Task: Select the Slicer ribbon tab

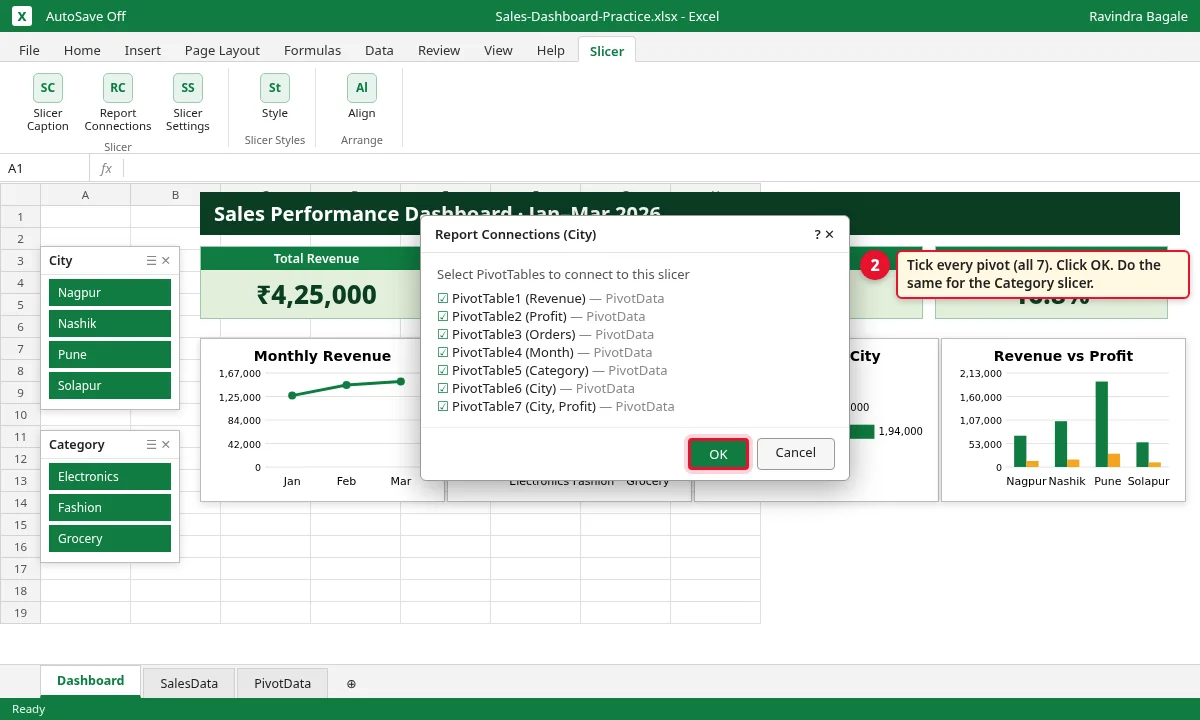Action: coord(607,50)
